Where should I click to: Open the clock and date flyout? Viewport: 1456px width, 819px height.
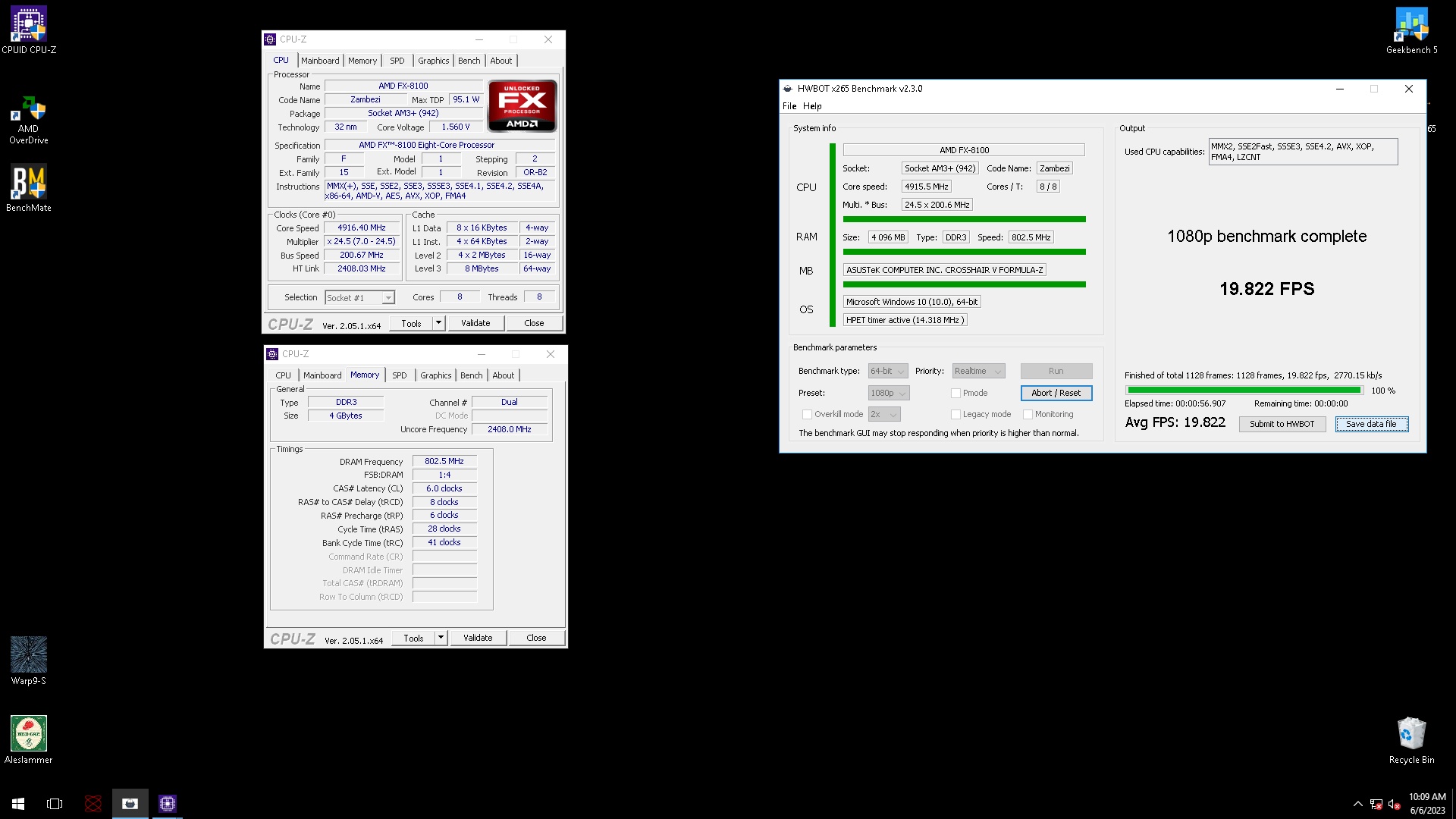coord(1427,804)
